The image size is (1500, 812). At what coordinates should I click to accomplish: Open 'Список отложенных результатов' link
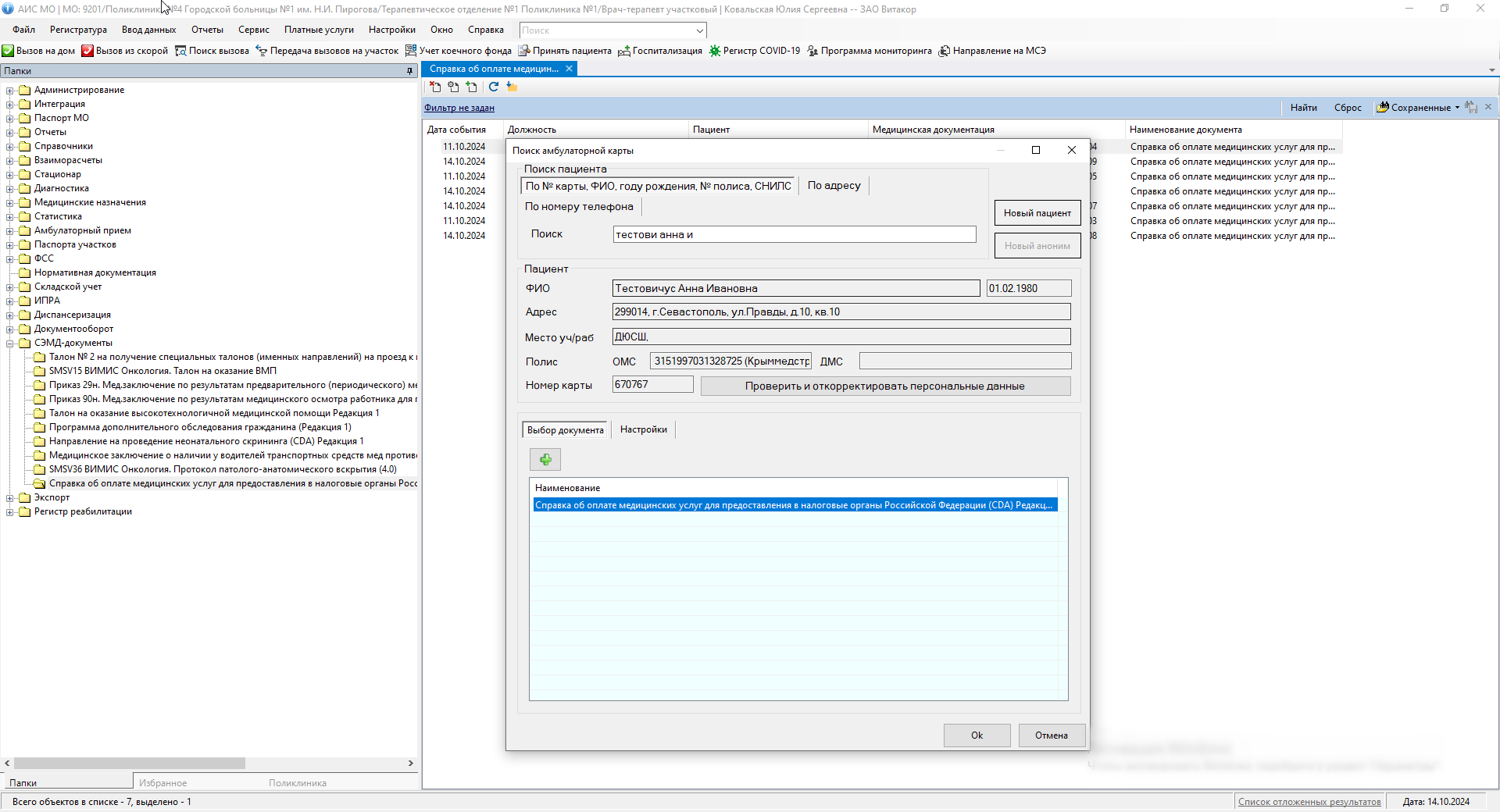tap(1309, 802)
